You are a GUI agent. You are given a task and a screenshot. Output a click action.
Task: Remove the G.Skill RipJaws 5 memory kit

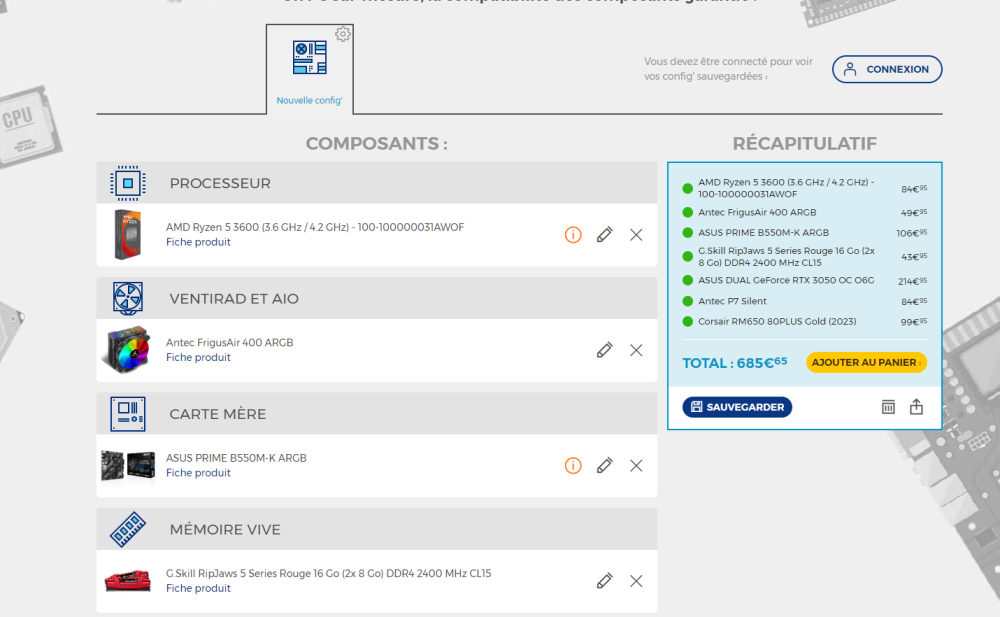click(x=636, y=581)
